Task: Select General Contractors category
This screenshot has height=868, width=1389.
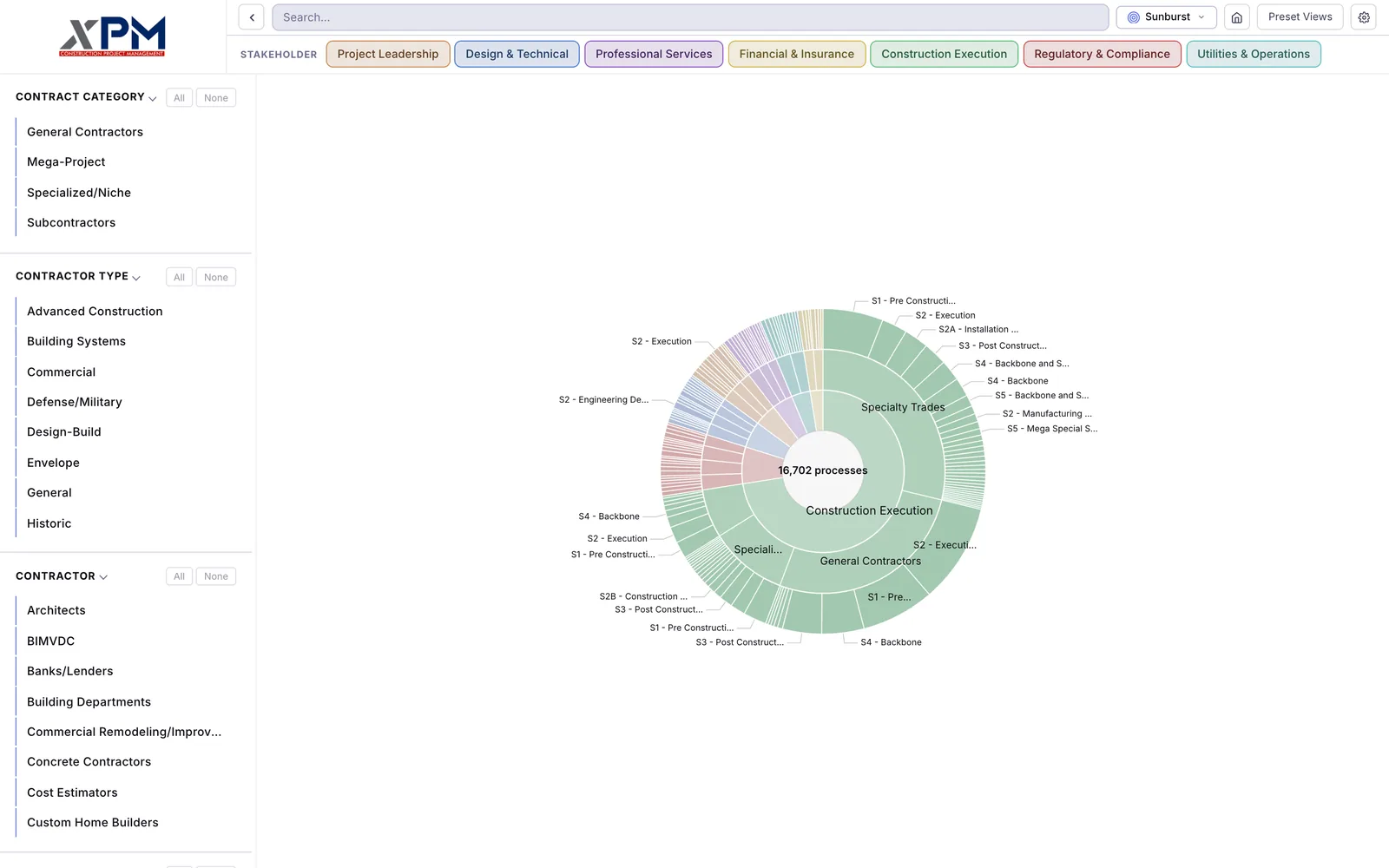Action: coord(85,132)
